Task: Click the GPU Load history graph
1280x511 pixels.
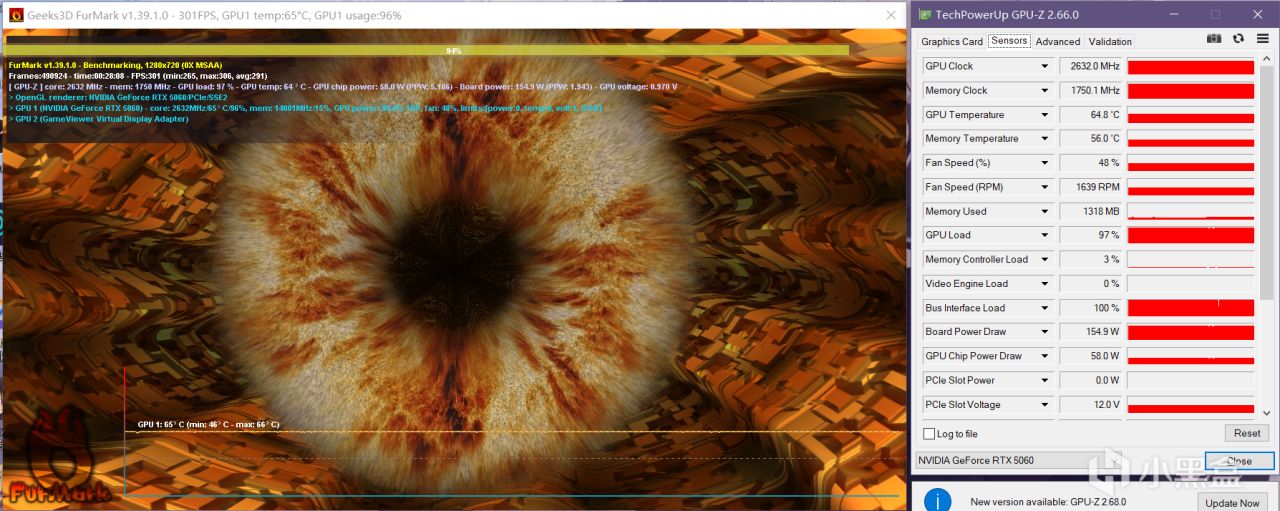Action: [x=1191, y=235]
